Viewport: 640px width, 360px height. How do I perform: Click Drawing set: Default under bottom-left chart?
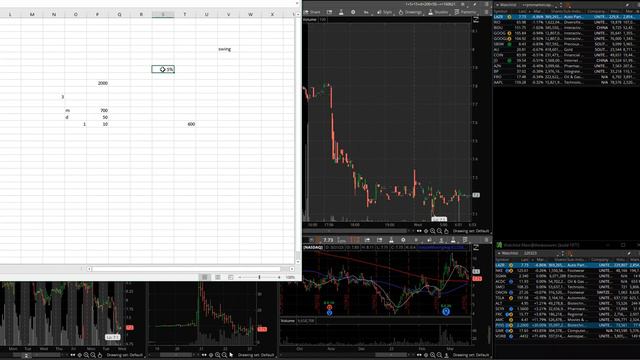click(x=124, y=355)
